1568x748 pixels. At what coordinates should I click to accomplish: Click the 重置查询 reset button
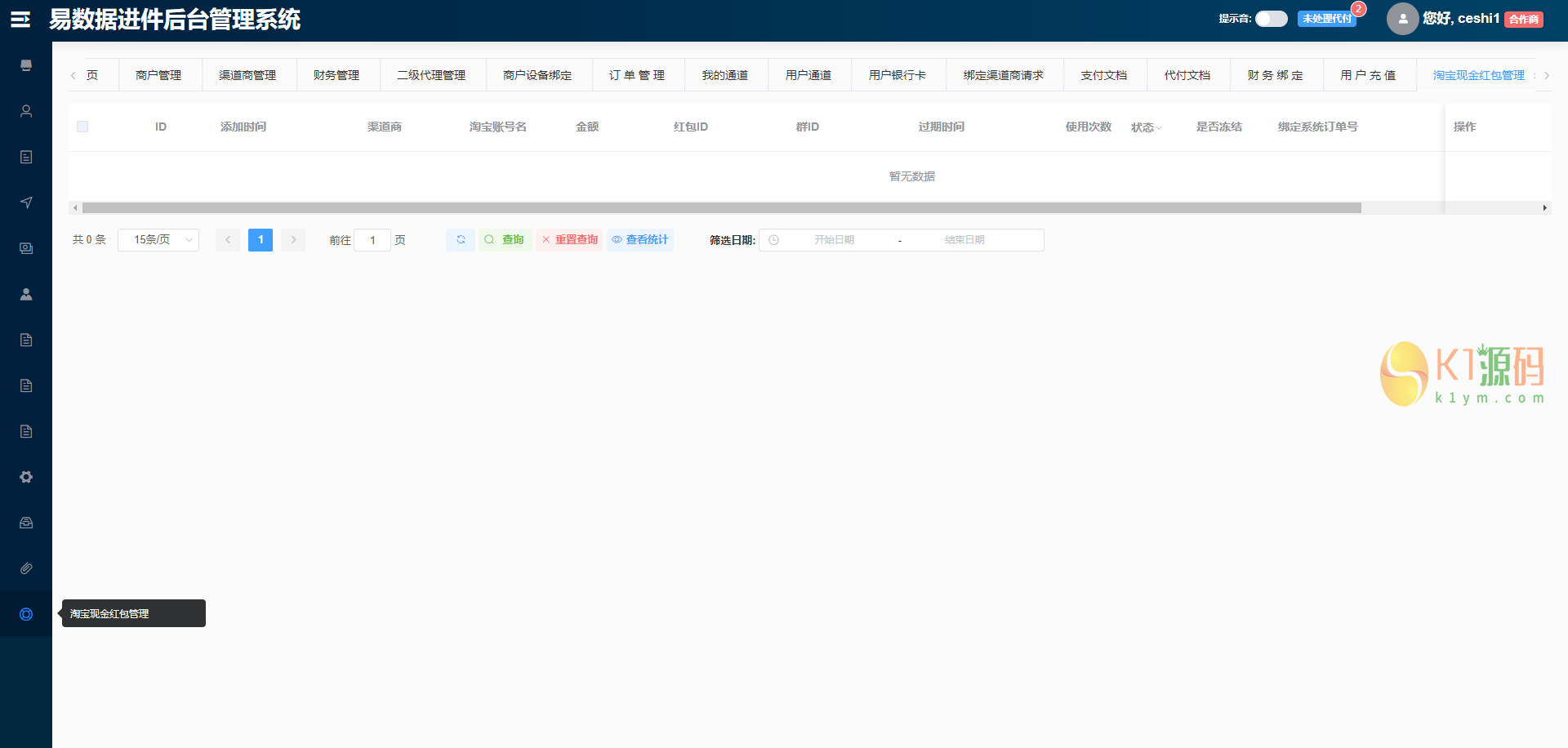569,240
